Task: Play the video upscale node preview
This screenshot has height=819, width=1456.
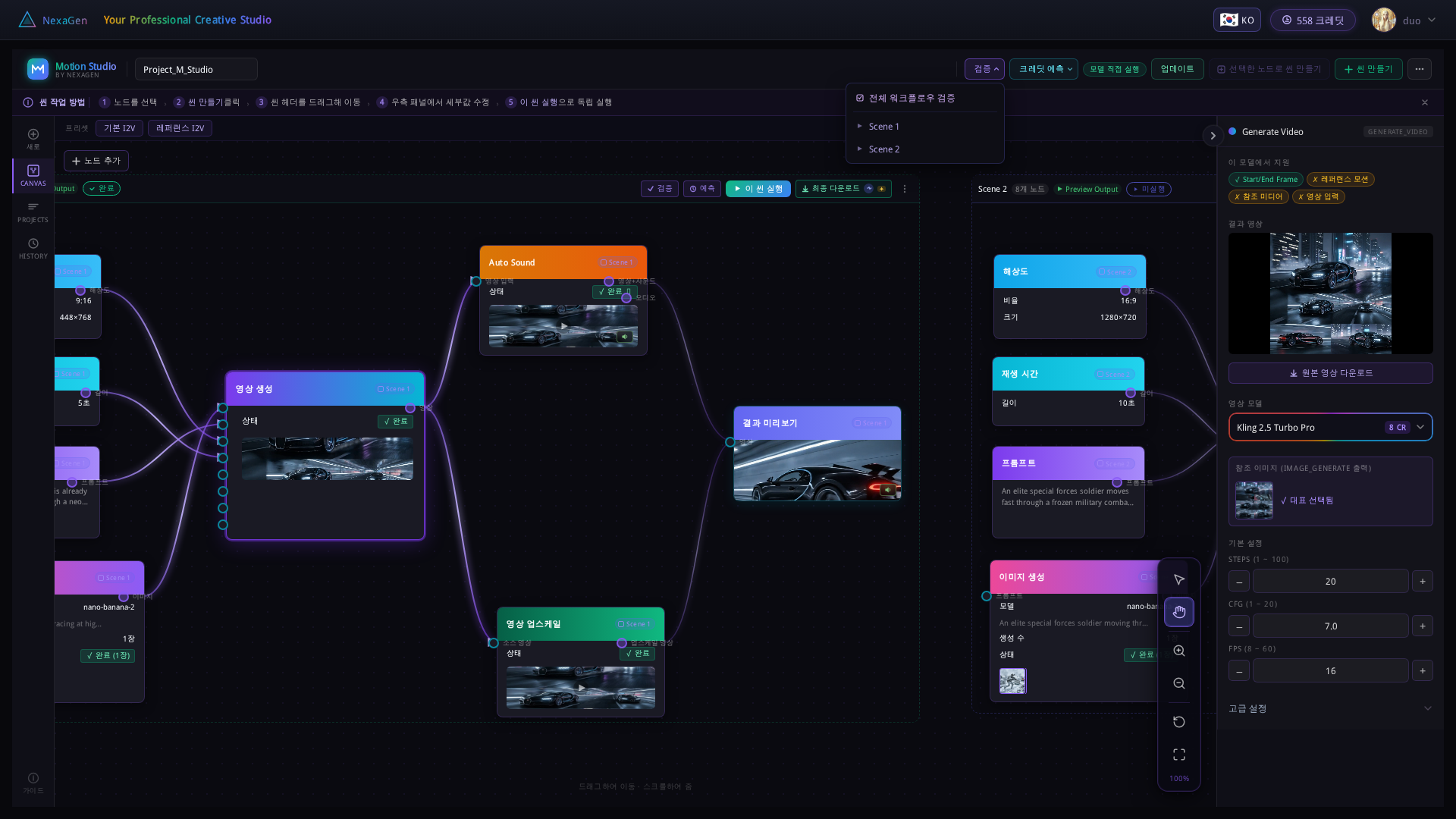Action: [582, 688]
